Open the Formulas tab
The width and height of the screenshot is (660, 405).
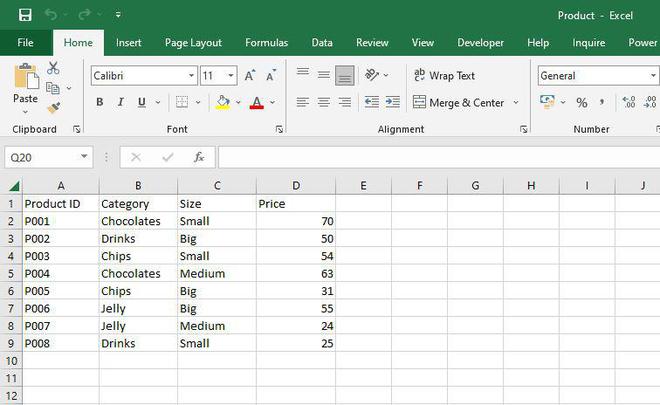(266, 43)
